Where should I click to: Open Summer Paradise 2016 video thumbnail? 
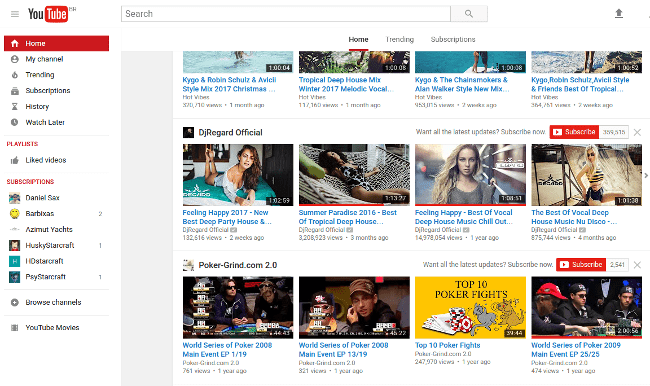click(x=354, y=175)
